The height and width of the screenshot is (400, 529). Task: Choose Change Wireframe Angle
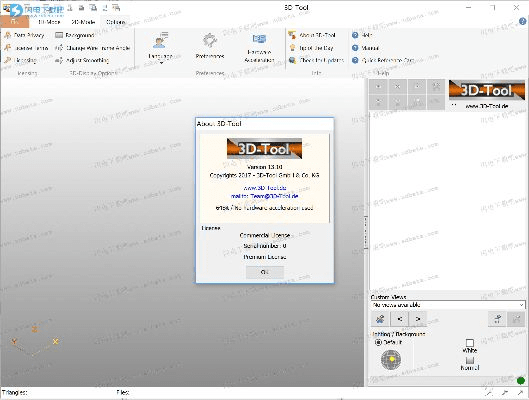click(x=92, y=48)
